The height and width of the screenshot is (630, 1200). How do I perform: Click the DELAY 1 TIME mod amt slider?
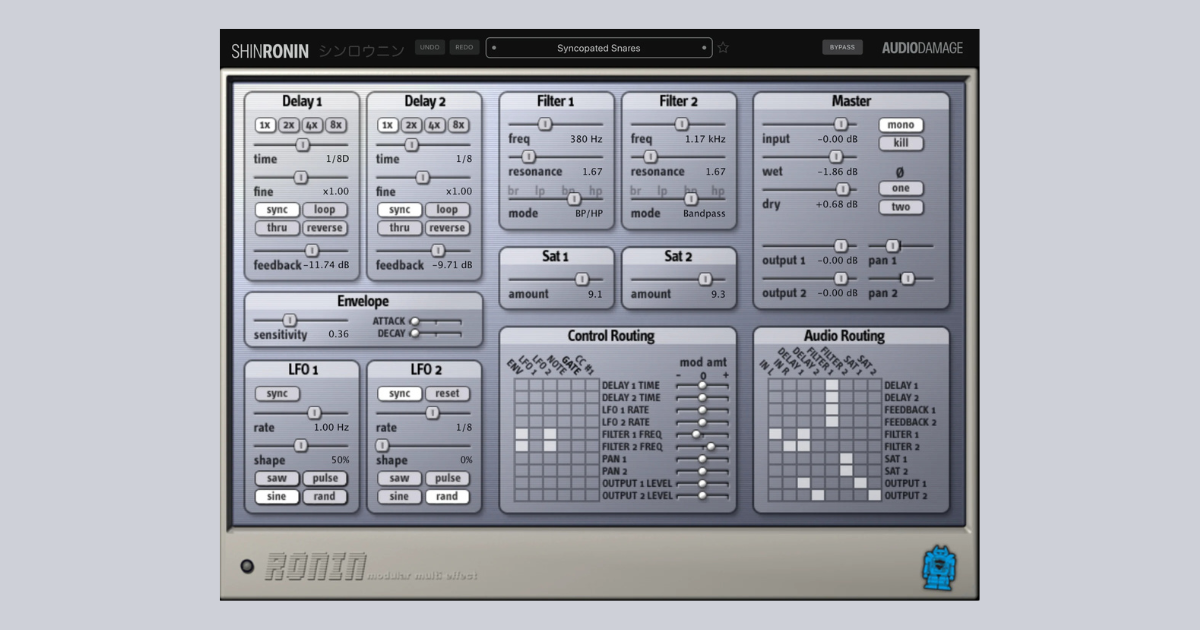(x=702, y=385)
